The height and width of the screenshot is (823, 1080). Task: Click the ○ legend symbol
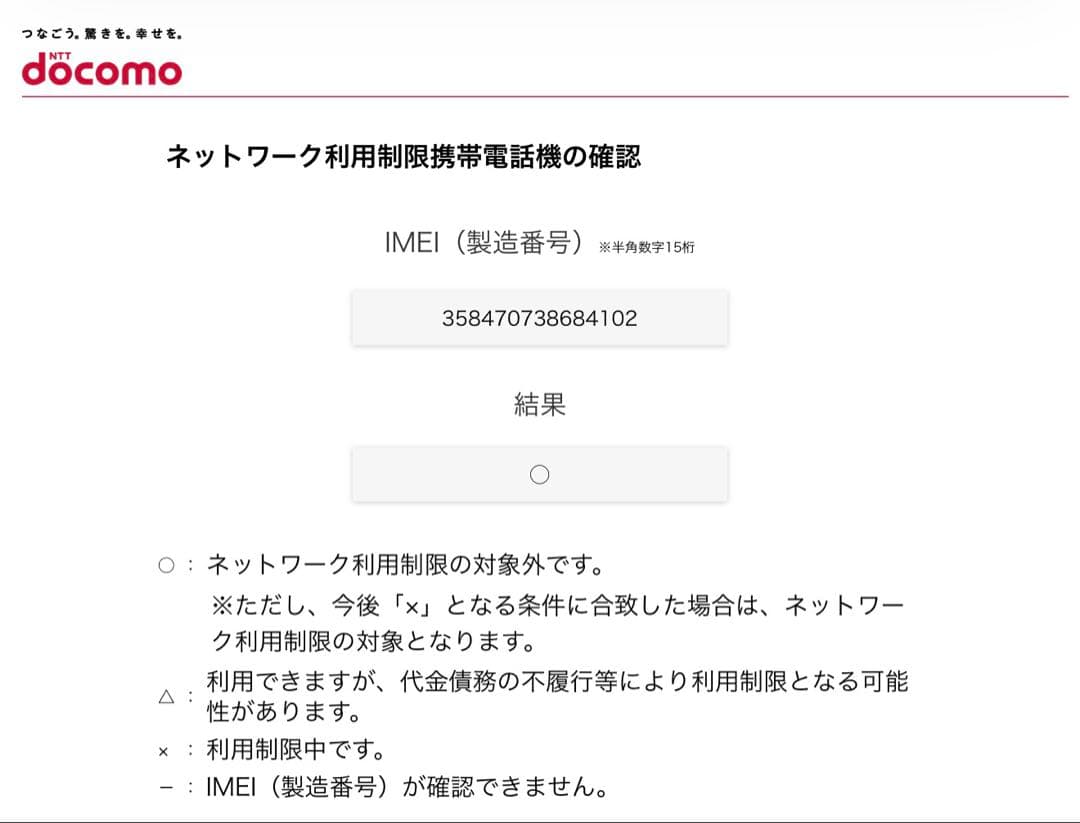point(166,566)
